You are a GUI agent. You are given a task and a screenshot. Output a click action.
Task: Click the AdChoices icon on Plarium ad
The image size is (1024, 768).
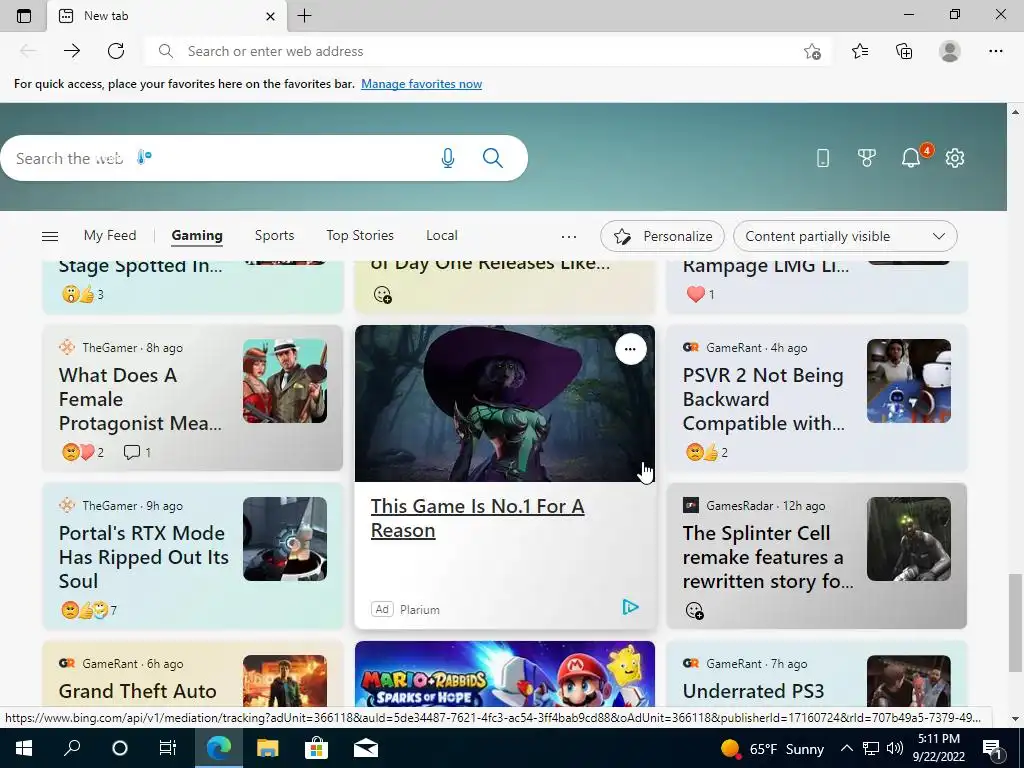pos(630,607)
